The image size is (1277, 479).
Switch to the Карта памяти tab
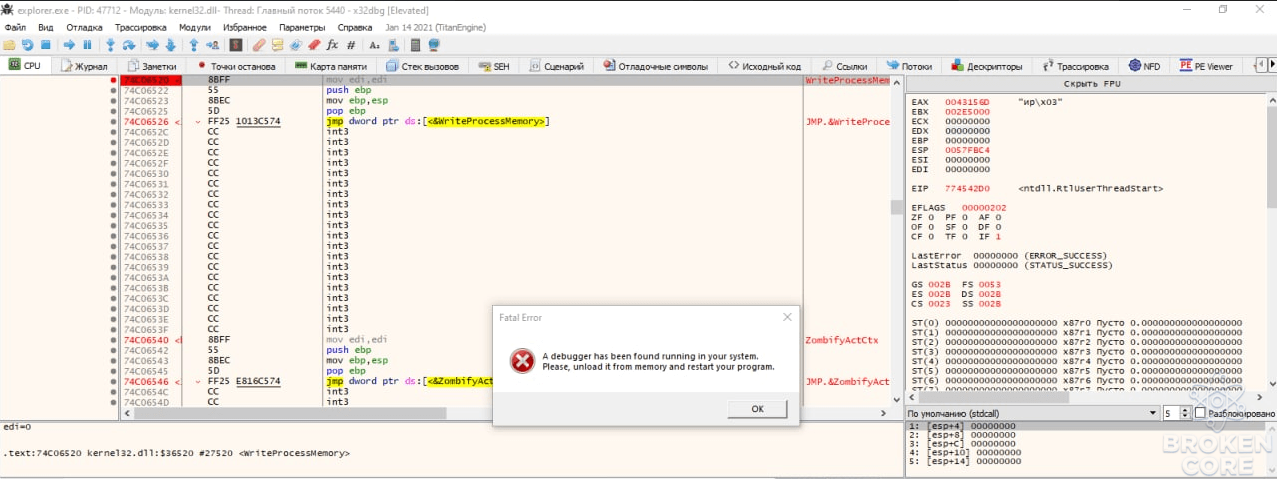coord(331,66)
